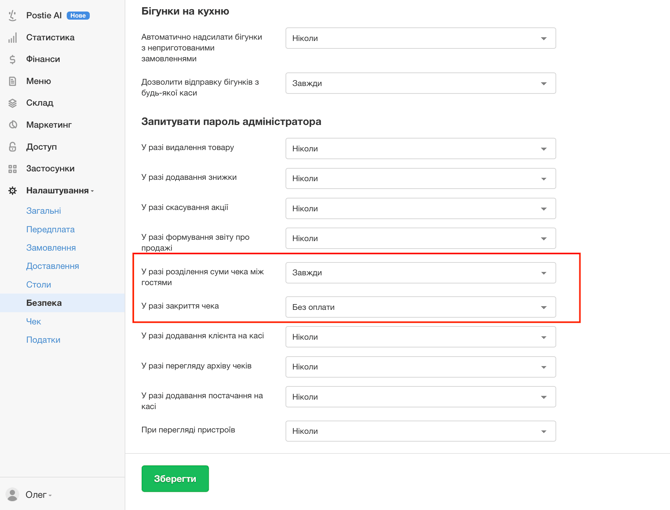Go to Маркетинг section
Screen dimensions: 670x510
point(49,125)
